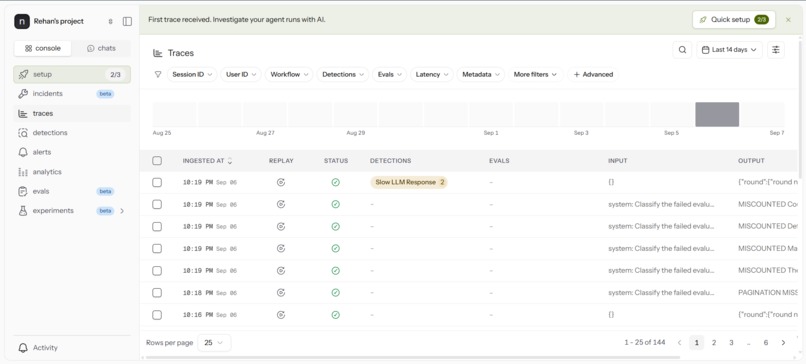Image resolution: width=806 pixels, height=364 pixels.
Task: Open the Last 14 days date range
Action: click(729, 50)
